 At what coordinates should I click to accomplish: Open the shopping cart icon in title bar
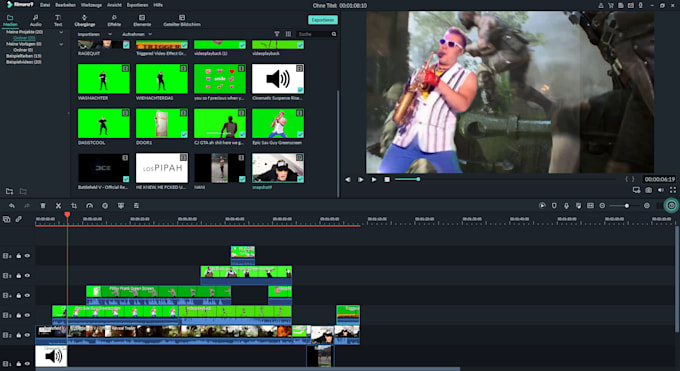(x=611, y=5)
